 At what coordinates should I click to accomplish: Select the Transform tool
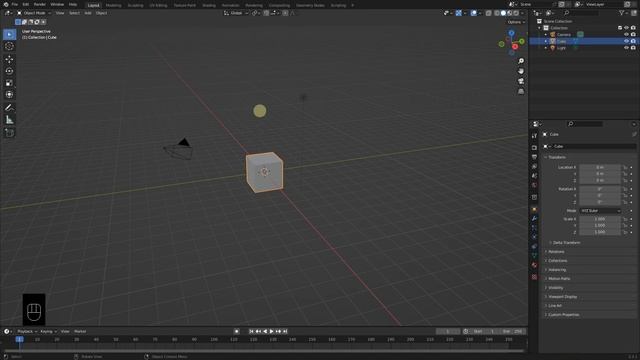[9, 95]
